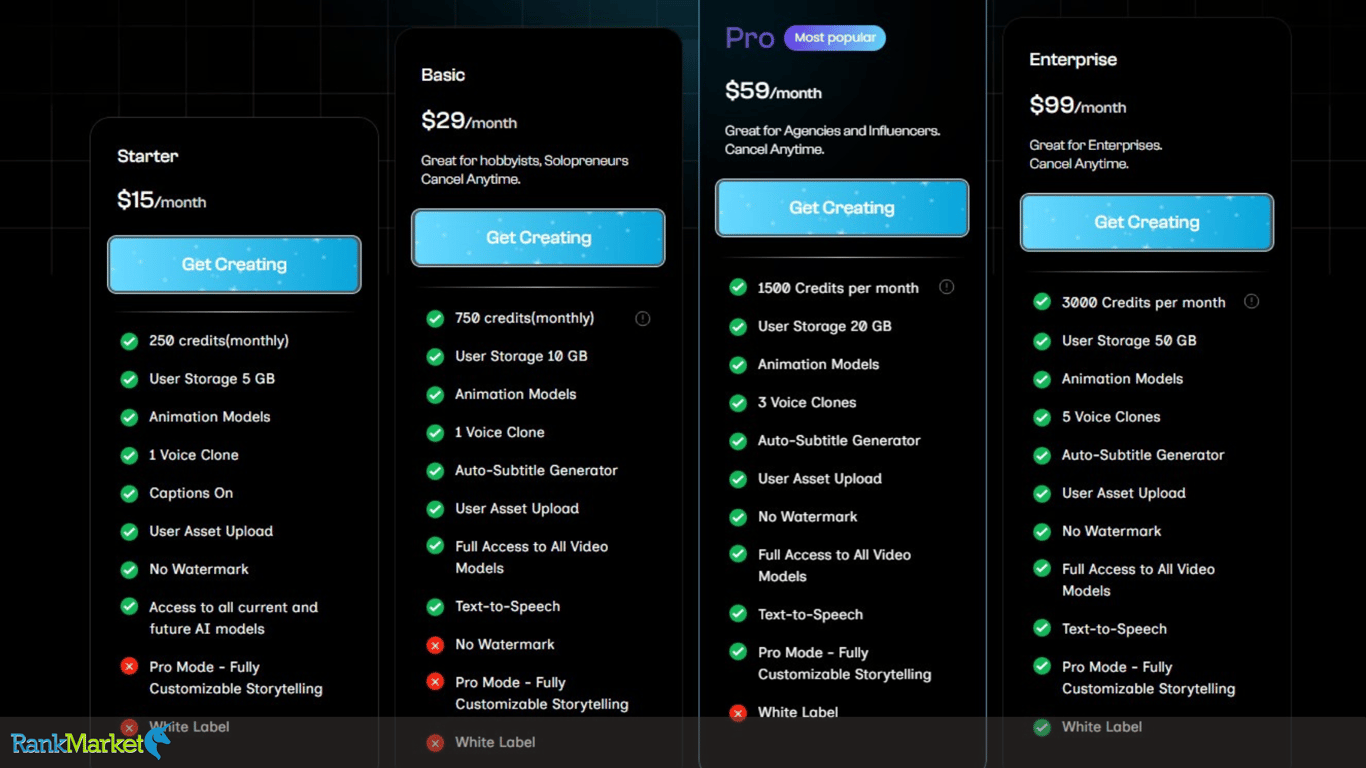This screenshot has width=1366, height=768.
Task: Click green check next to User Storage 10 GB
Action: coord(435,356)
